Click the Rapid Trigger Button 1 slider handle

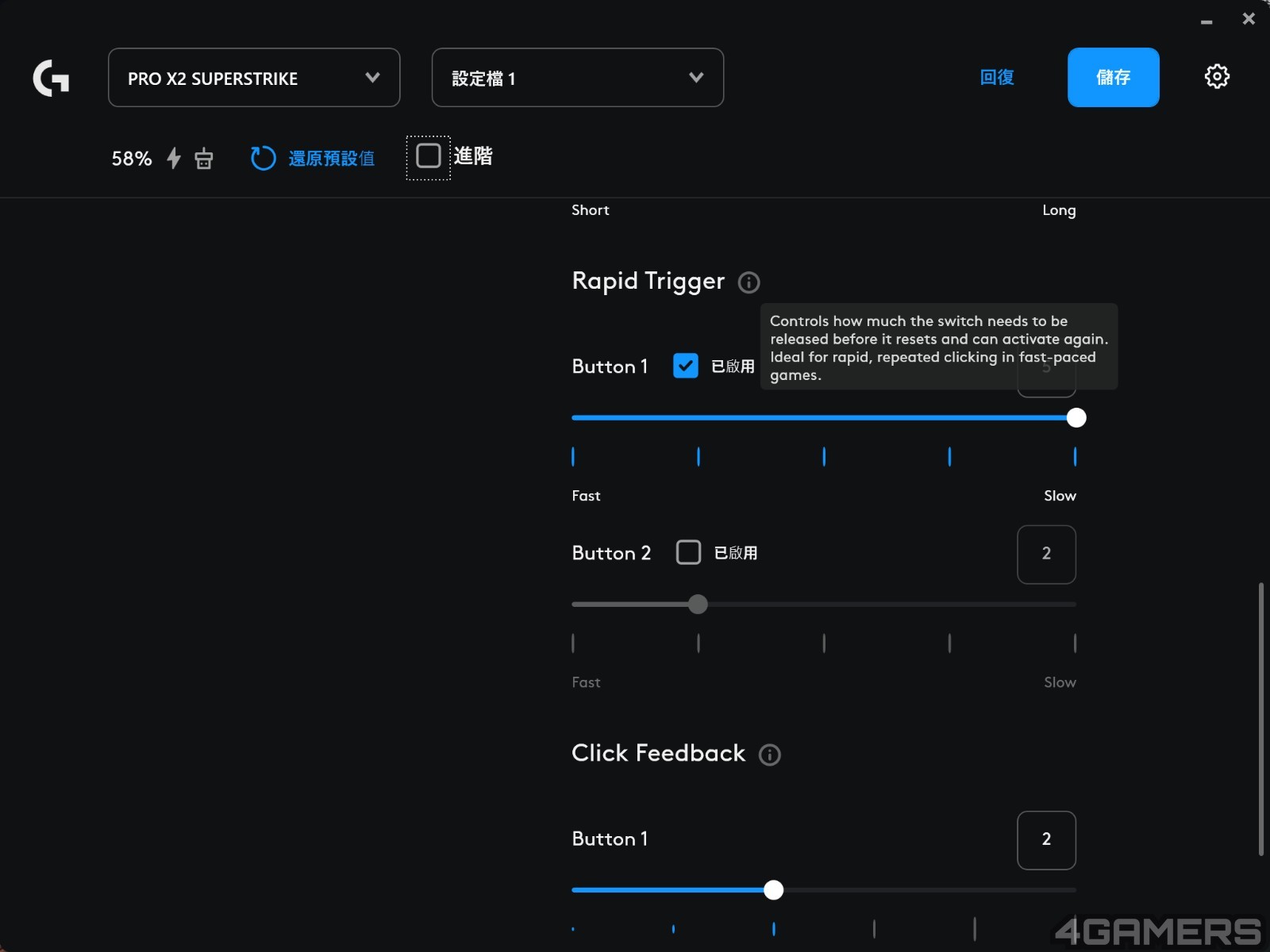point(1076,418)
